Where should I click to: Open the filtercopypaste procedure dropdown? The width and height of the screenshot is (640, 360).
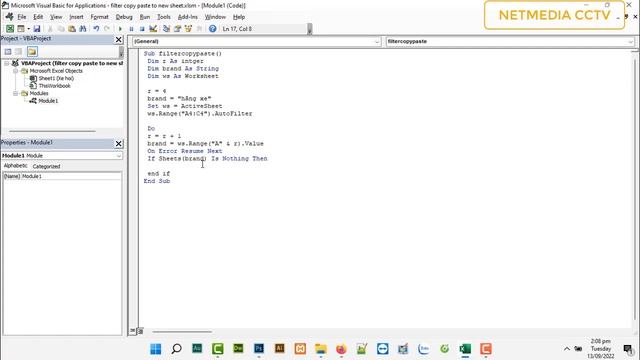click(x=631, y=42)
